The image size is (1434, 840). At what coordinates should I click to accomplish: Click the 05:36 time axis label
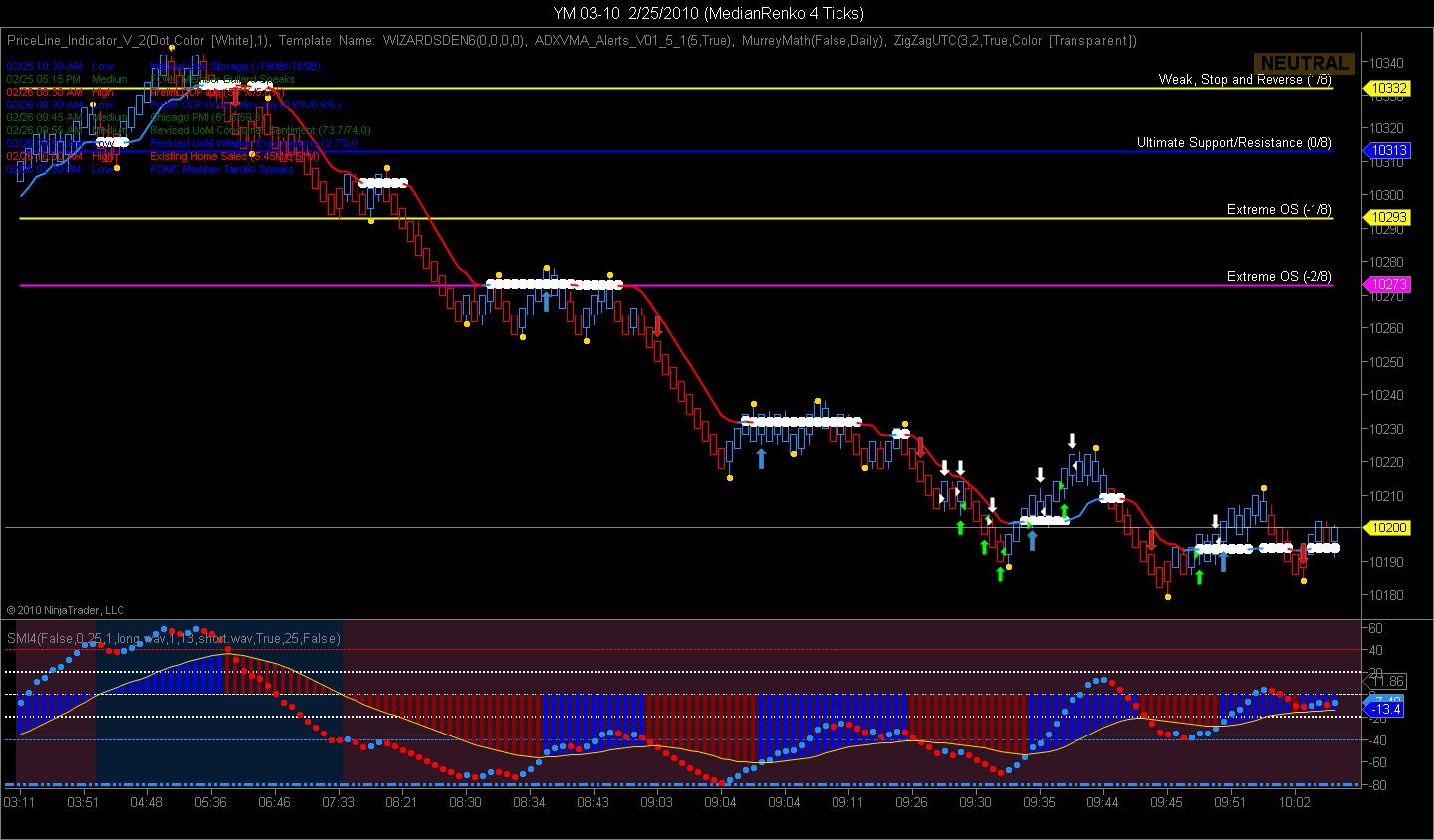(x=211, y=801)
